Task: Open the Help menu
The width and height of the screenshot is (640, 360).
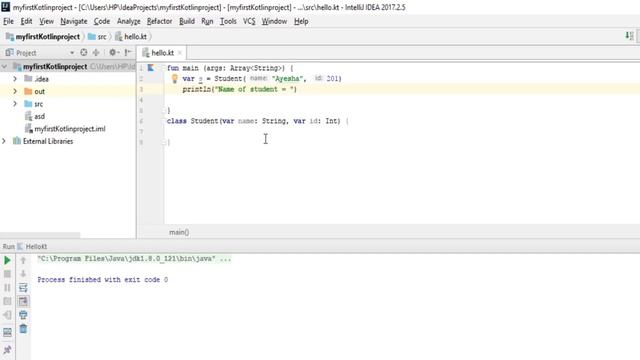Action: coord(301,21)
